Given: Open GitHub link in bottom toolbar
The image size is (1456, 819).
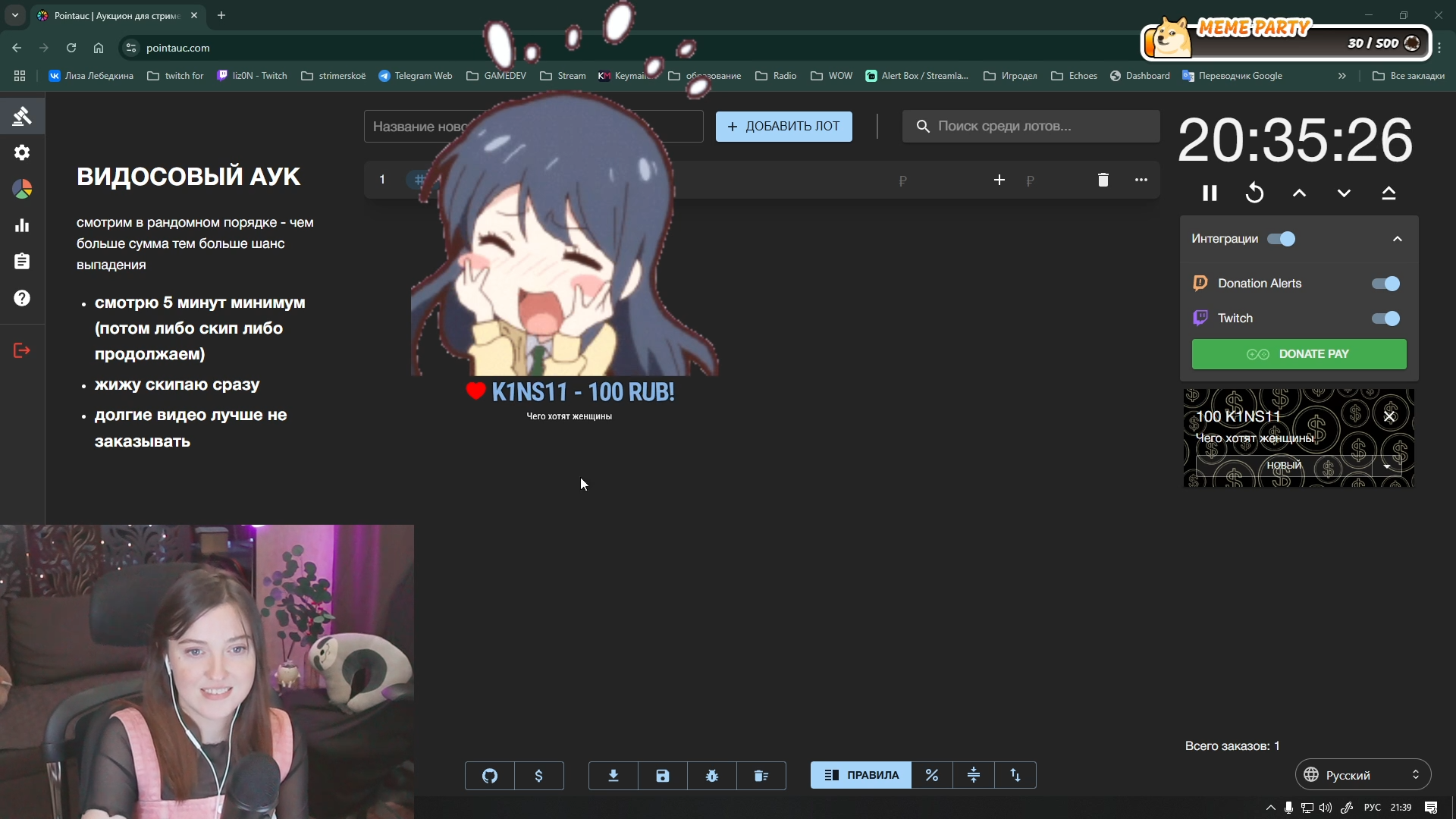Looking at the screenshot, I should tap(490, 775).
